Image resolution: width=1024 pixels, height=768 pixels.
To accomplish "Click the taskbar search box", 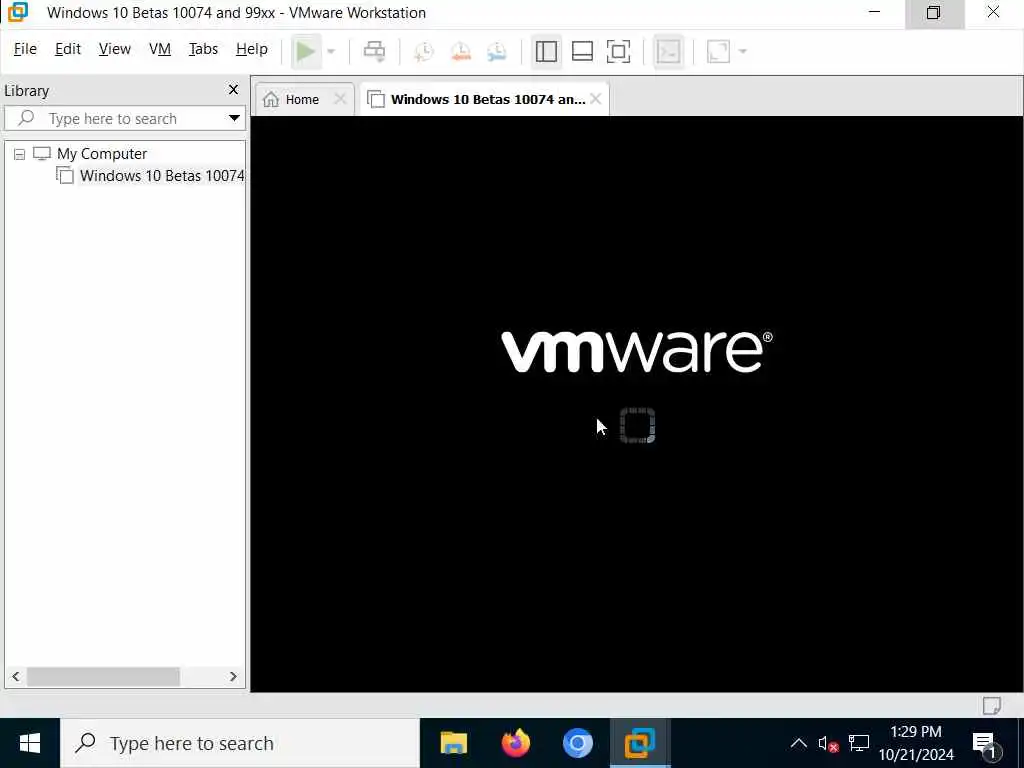I will pyautogui.click(x=240, y=743).
